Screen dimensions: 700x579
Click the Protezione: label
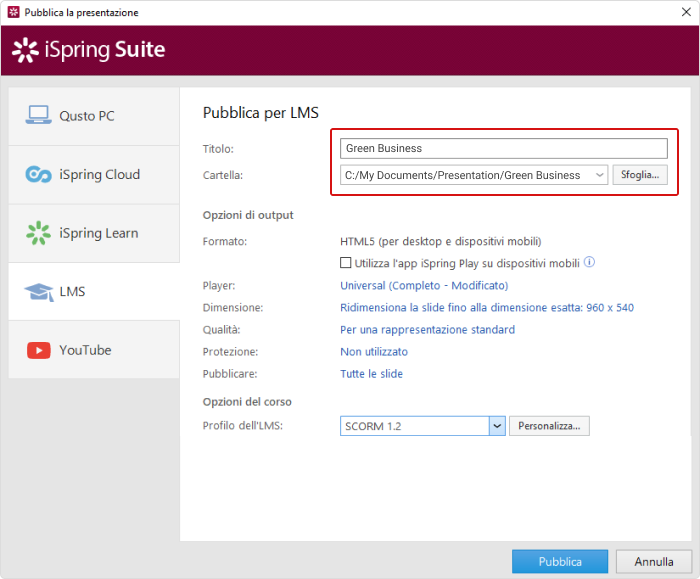(x=230, y=352)
